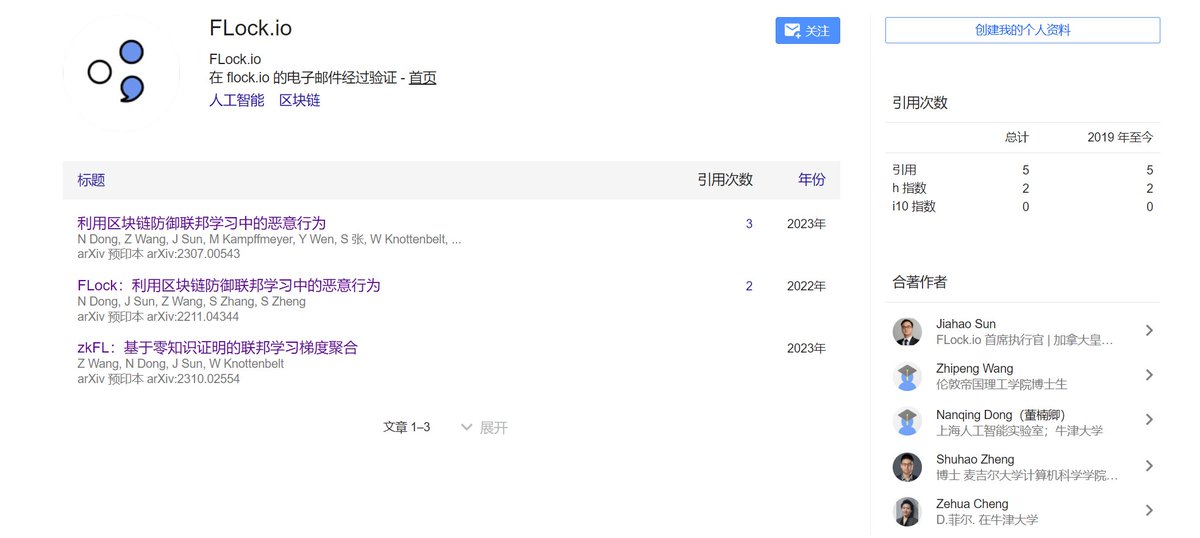Sort articles by 年份 column header
1200x538 pixels.
click(811, 180)
